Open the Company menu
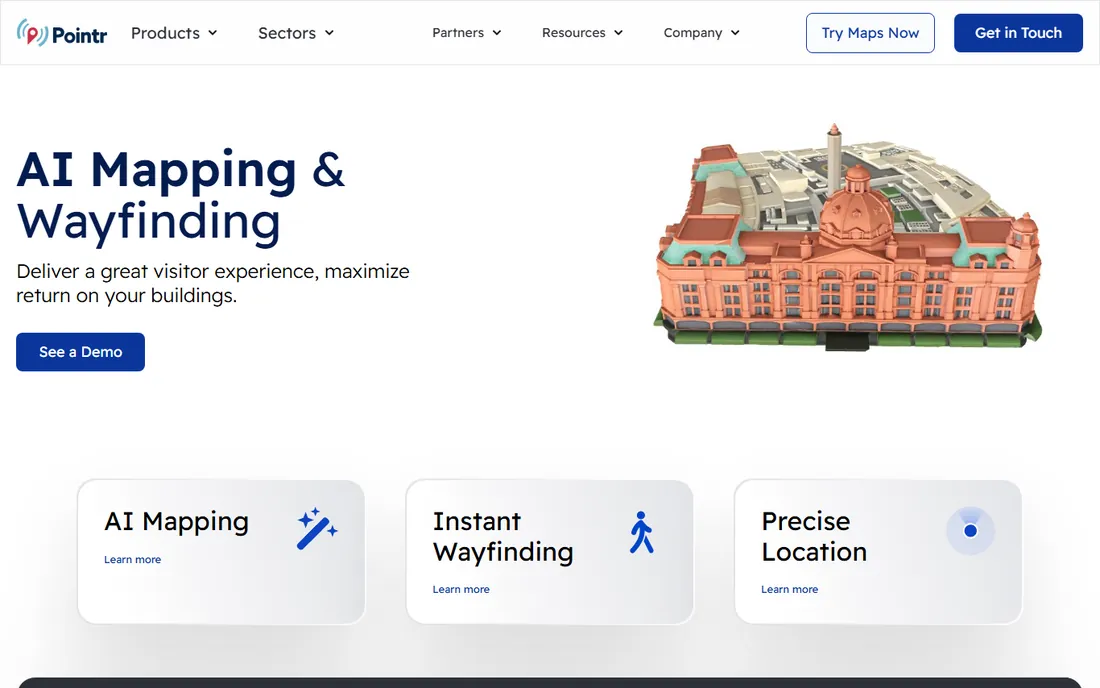The image size is (1100, 688). pos(702,33)
